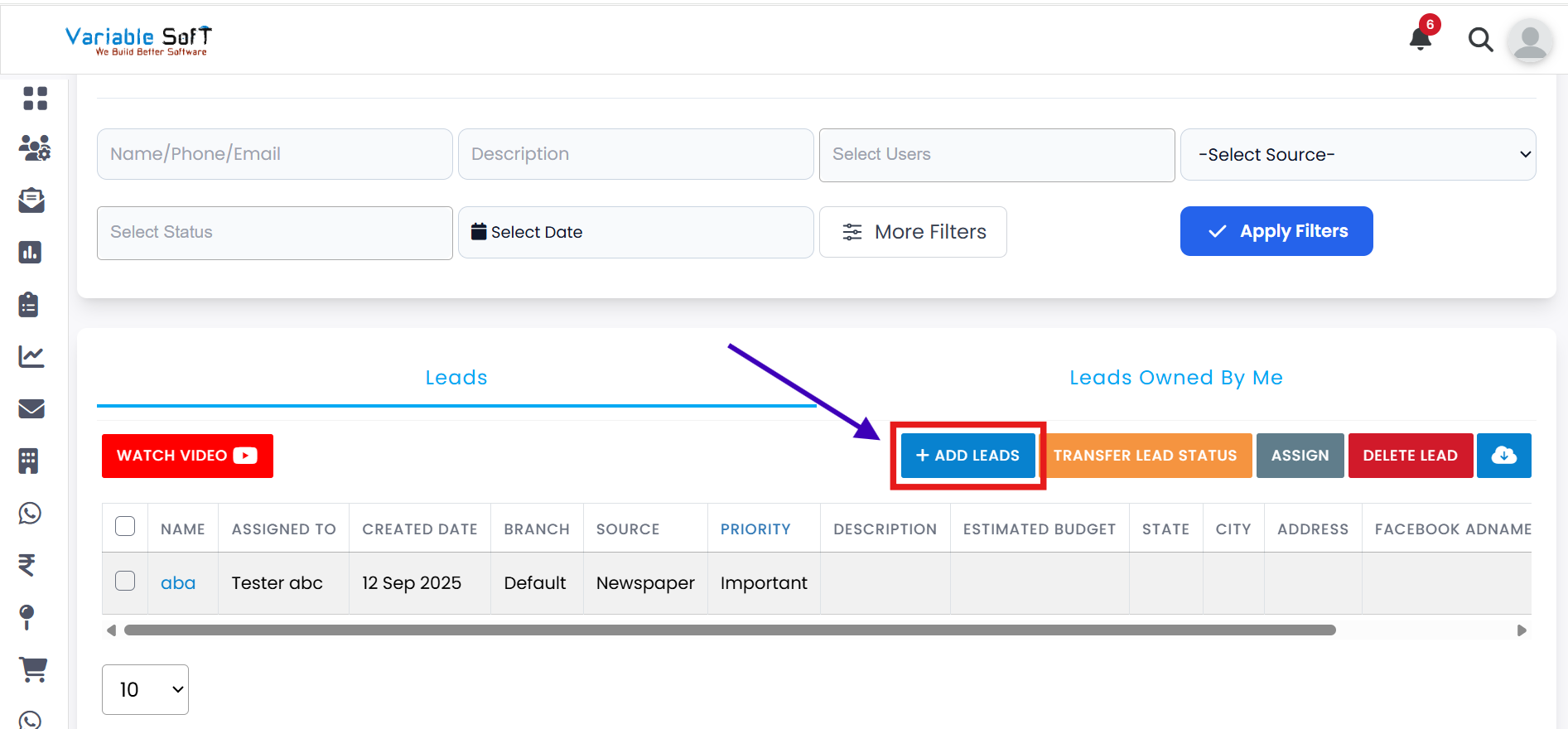Open the Select Users field
Viewport: 1568px width, 729px height.
click(997, 155)
